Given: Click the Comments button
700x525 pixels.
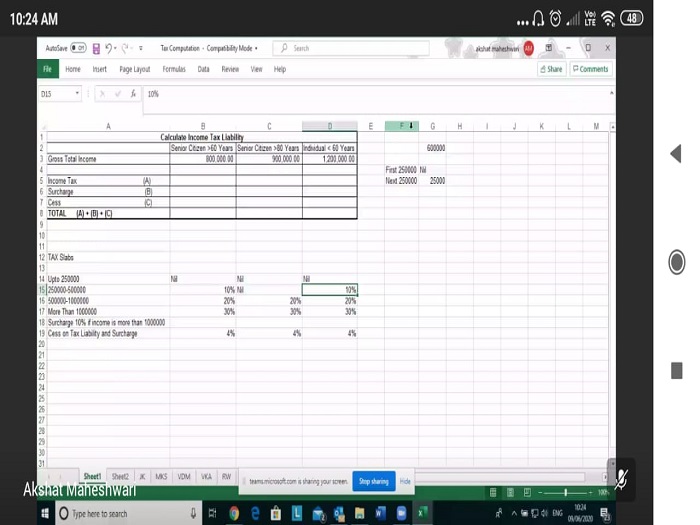Looking at the screenshot, I should 591,69.
